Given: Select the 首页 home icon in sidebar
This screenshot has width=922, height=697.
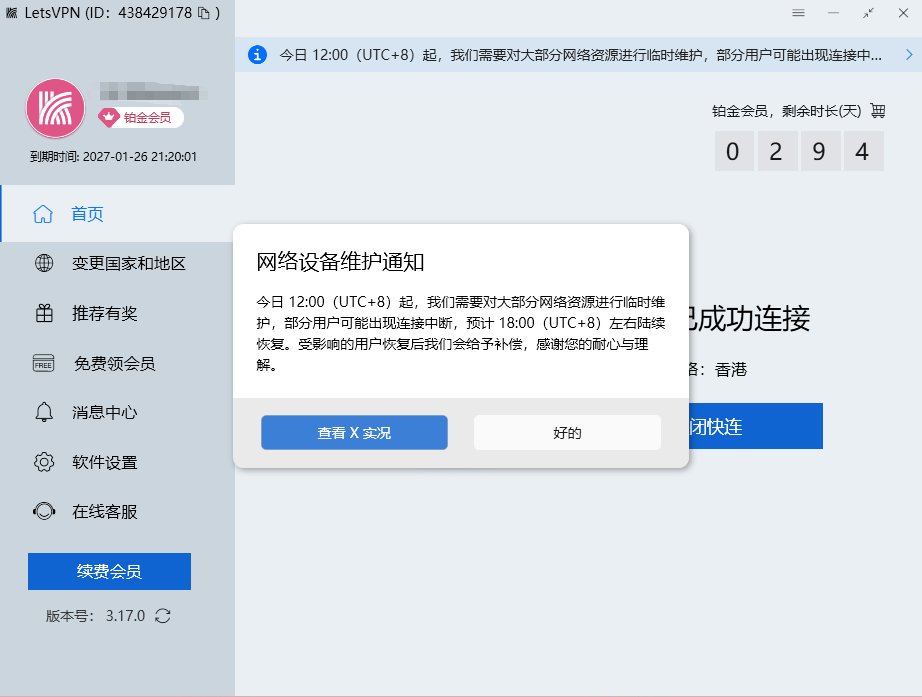Looking at the screenshot, I should pos(44,213).
